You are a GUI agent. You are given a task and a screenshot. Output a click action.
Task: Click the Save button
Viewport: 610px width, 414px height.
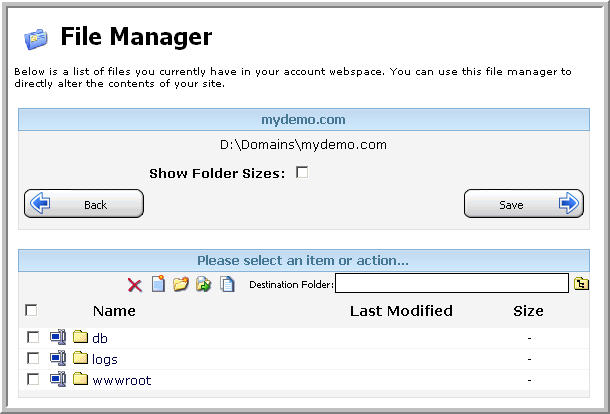[x=524, y=203]
